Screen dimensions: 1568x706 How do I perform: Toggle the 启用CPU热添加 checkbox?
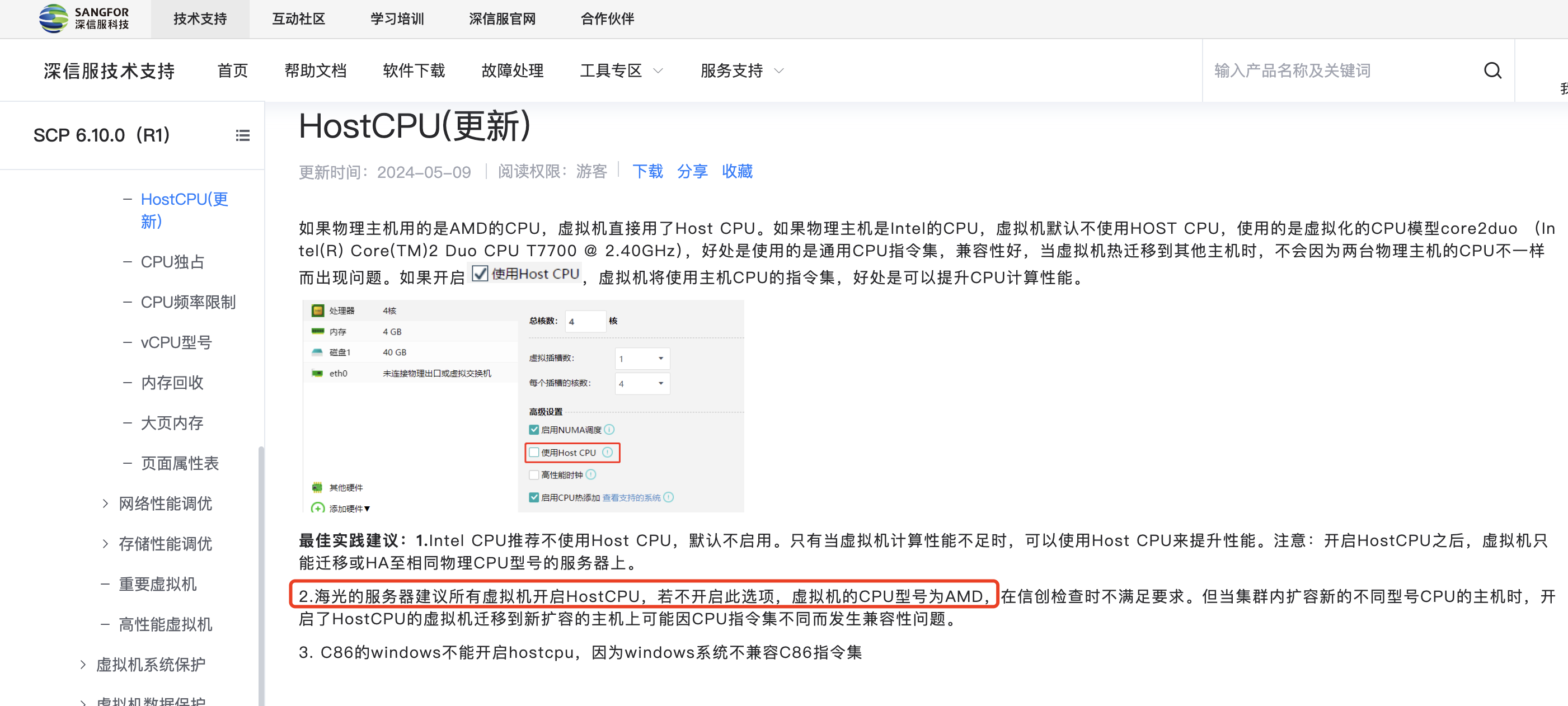click(x=534, y=497)
